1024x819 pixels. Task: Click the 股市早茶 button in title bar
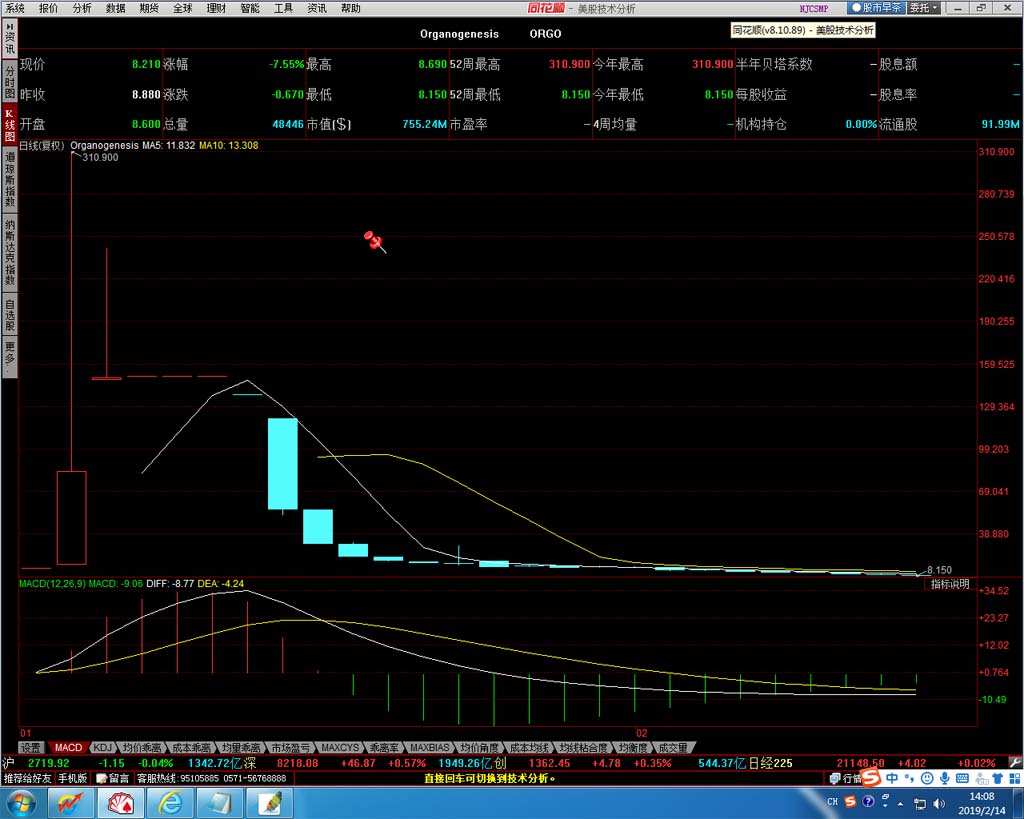pyautogui.click(x=876, y=8)
